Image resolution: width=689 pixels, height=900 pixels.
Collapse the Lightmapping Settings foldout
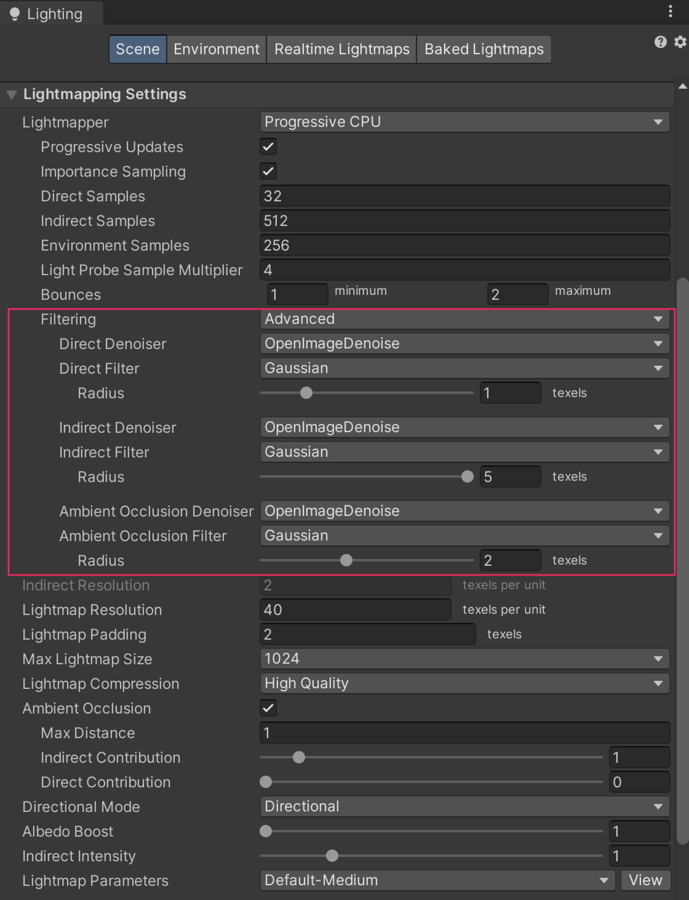(10, 94)
